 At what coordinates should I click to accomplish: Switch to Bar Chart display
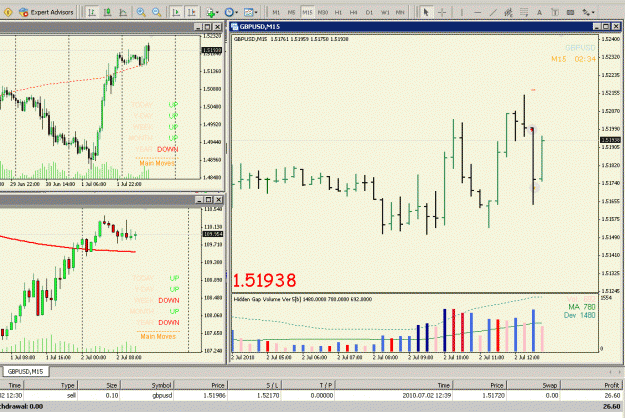click(92, 12)
